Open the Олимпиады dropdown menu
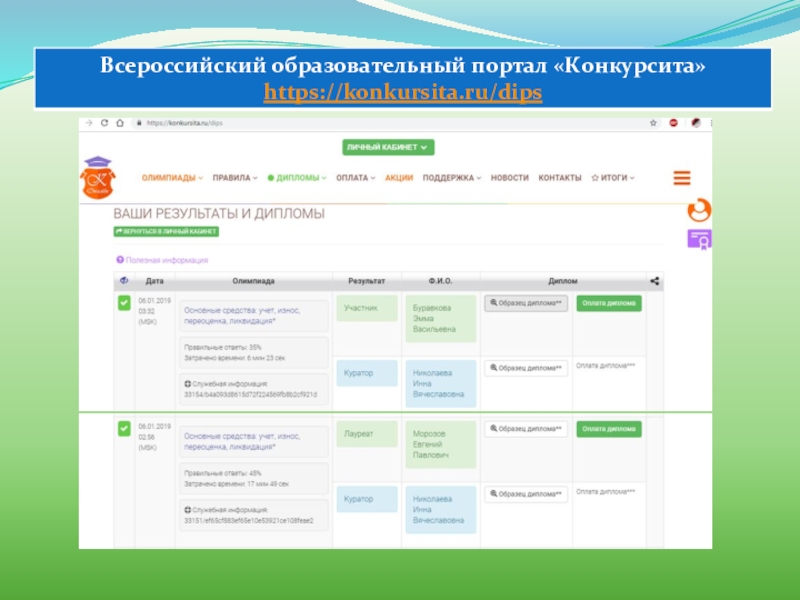The image size is (800, 600). pyautogui.click(x=172, y=178)
